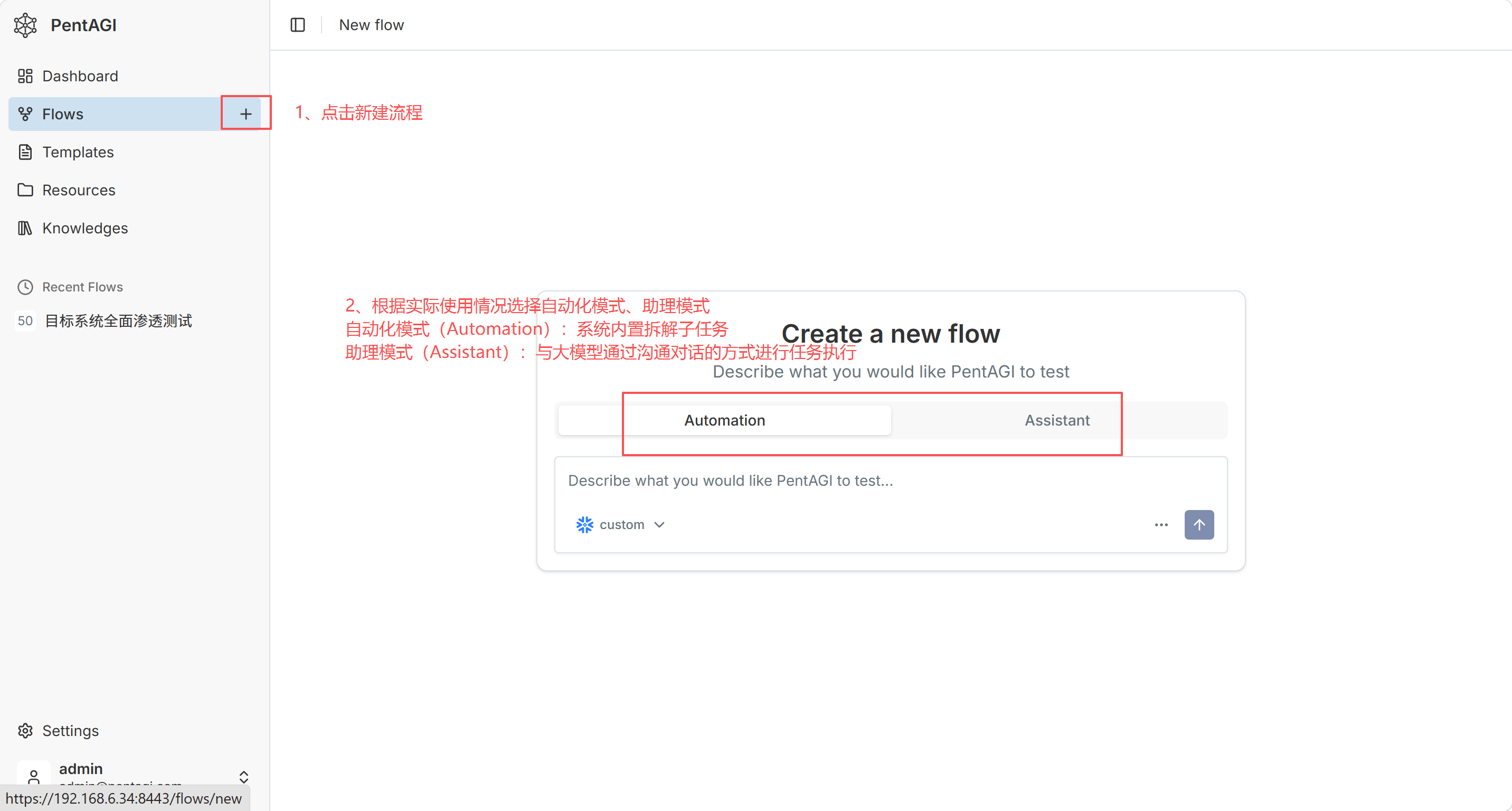
Task: Click the Resources folder icon
Action: (x=25, y=190)
